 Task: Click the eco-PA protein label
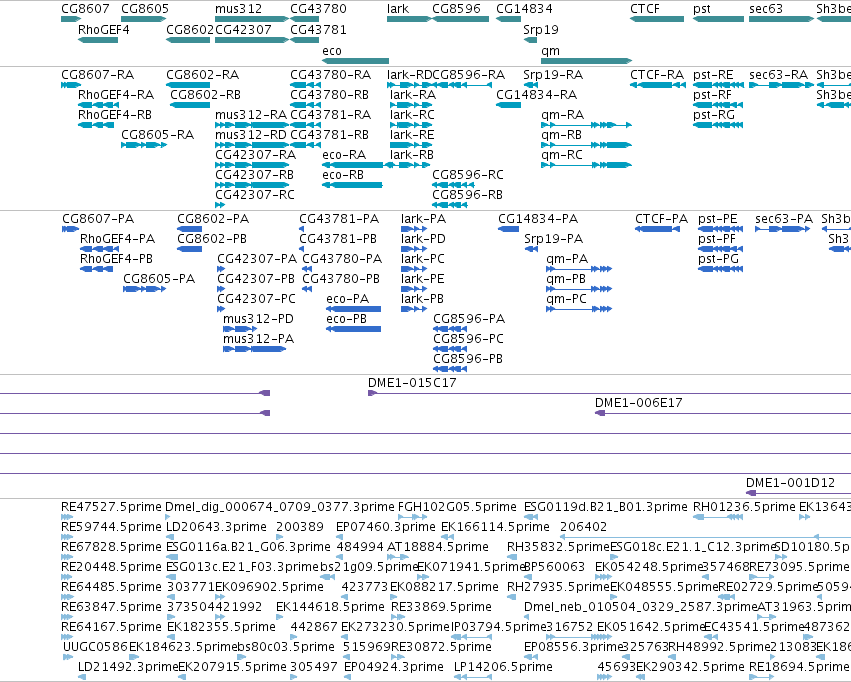[x=347, y=299]
